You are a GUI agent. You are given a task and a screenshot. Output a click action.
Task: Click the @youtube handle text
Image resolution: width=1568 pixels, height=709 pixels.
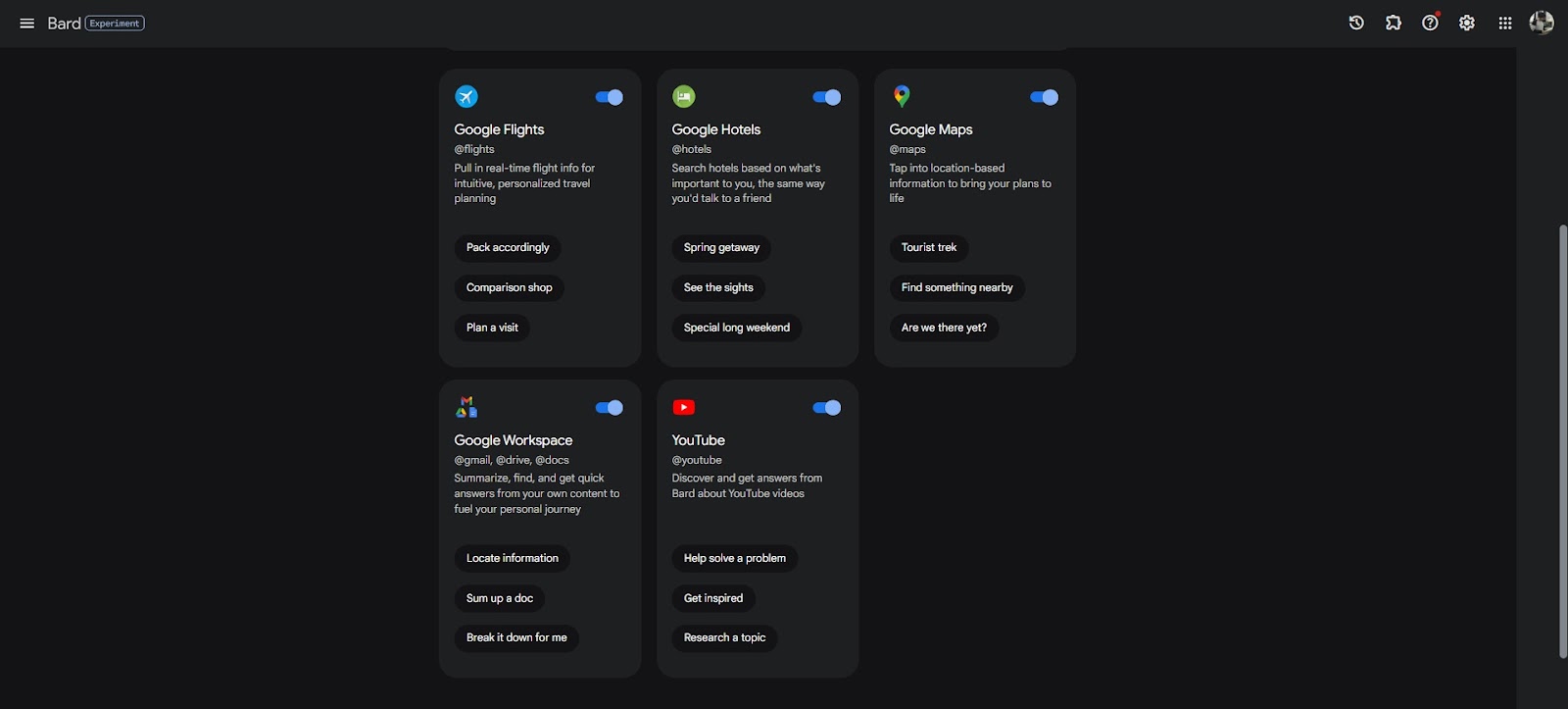[697, 460]
